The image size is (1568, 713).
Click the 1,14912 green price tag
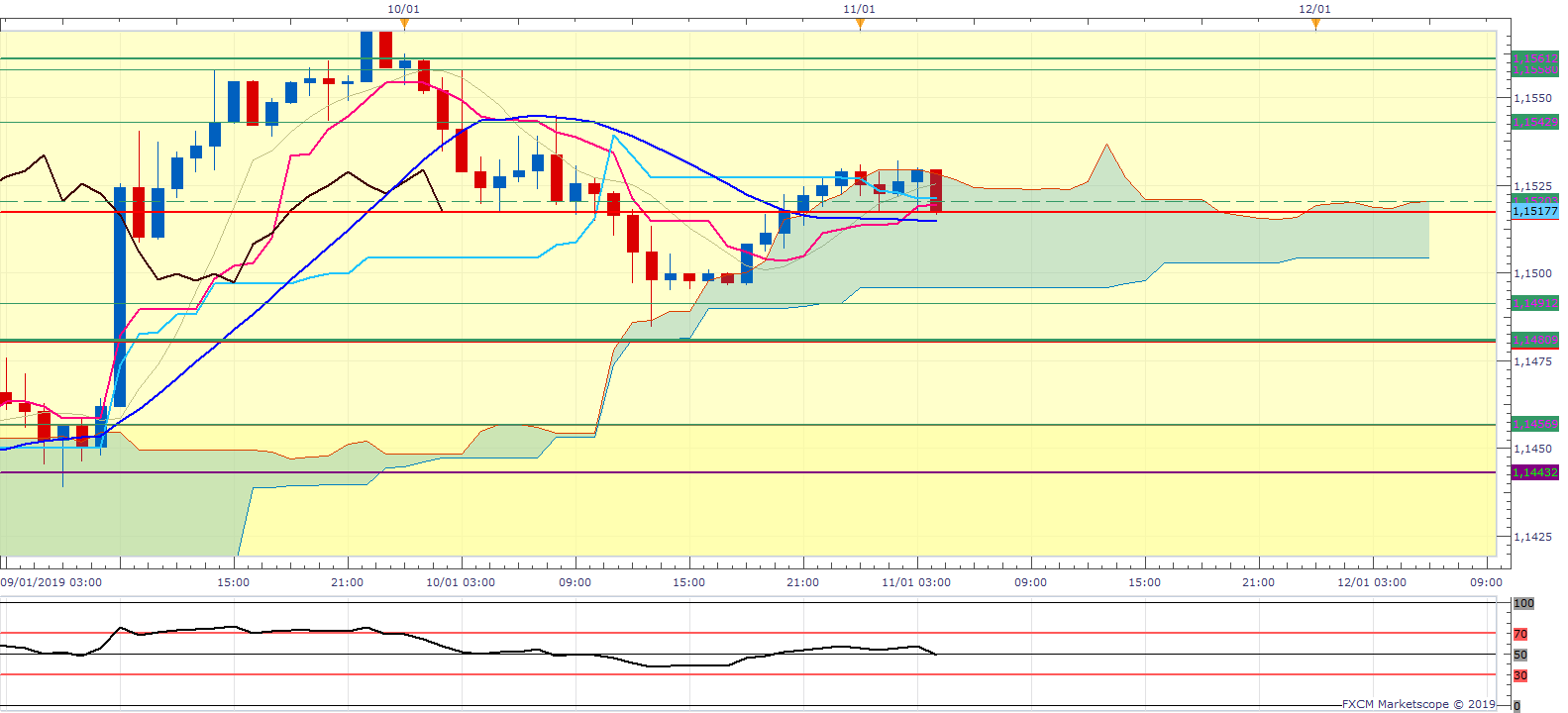[1534, 303]
